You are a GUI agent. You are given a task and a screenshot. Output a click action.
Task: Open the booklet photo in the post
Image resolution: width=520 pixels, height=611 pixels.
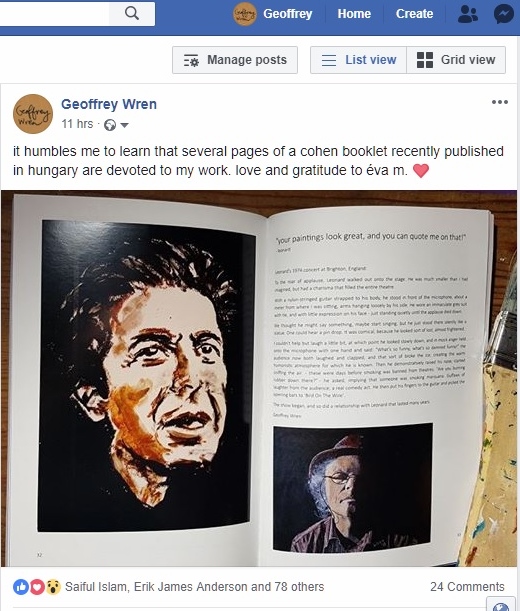point(259,378)
